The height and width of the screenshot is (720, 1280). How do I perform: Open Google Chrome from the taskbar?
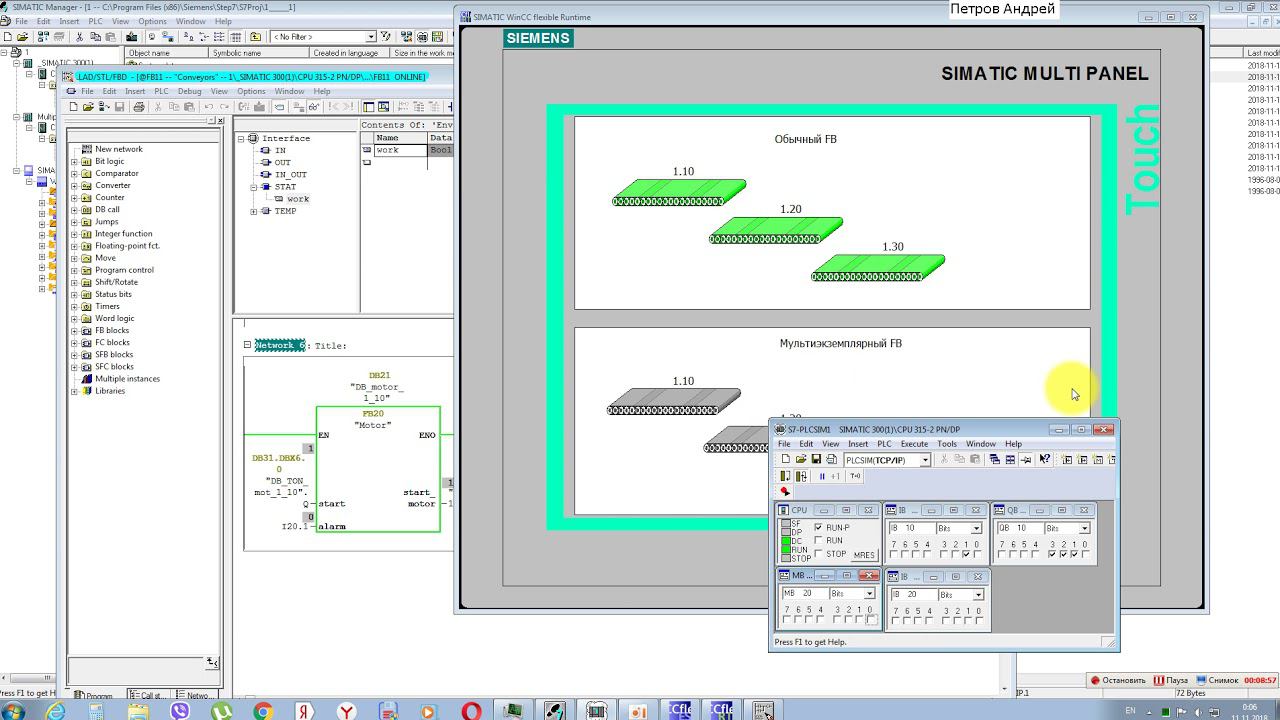click(263, 711)
